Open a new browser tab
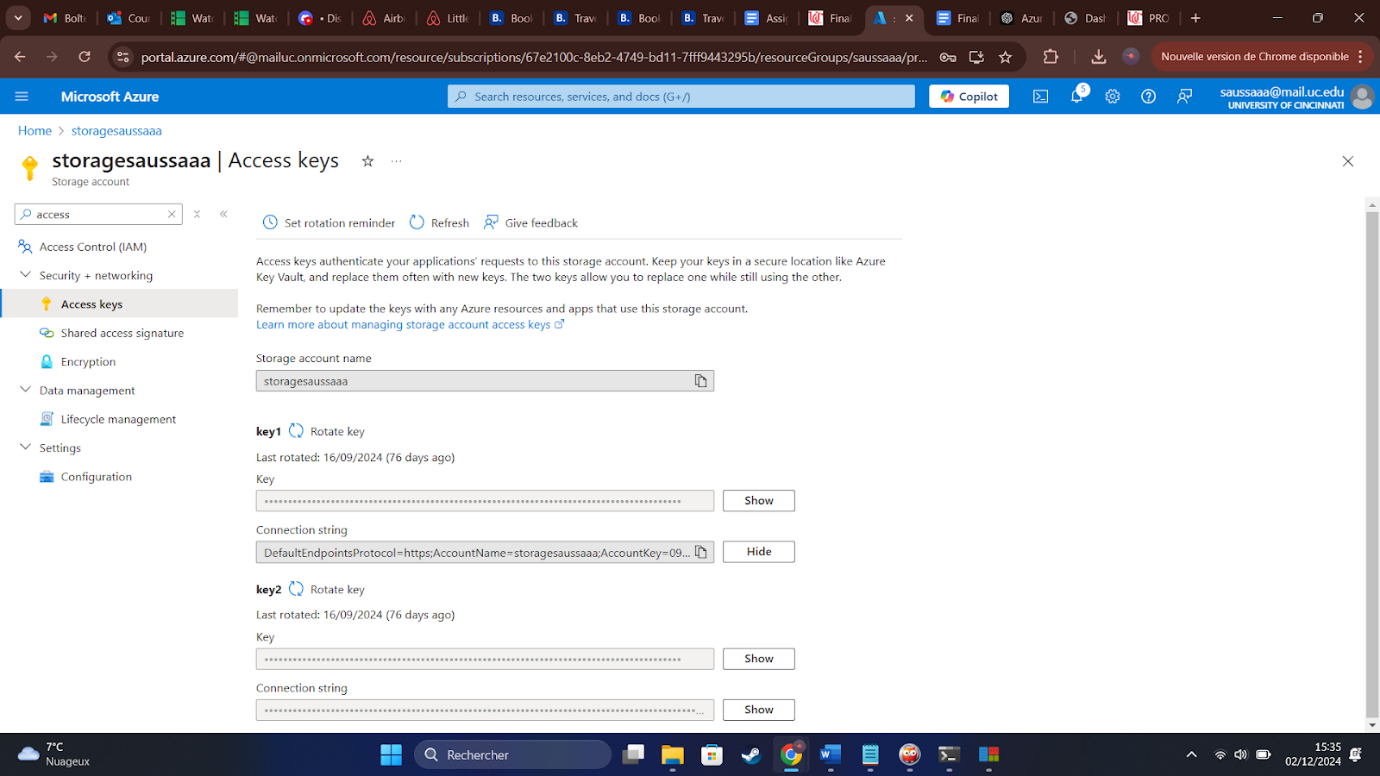The image size is (1380, 776). point(1196,18)
